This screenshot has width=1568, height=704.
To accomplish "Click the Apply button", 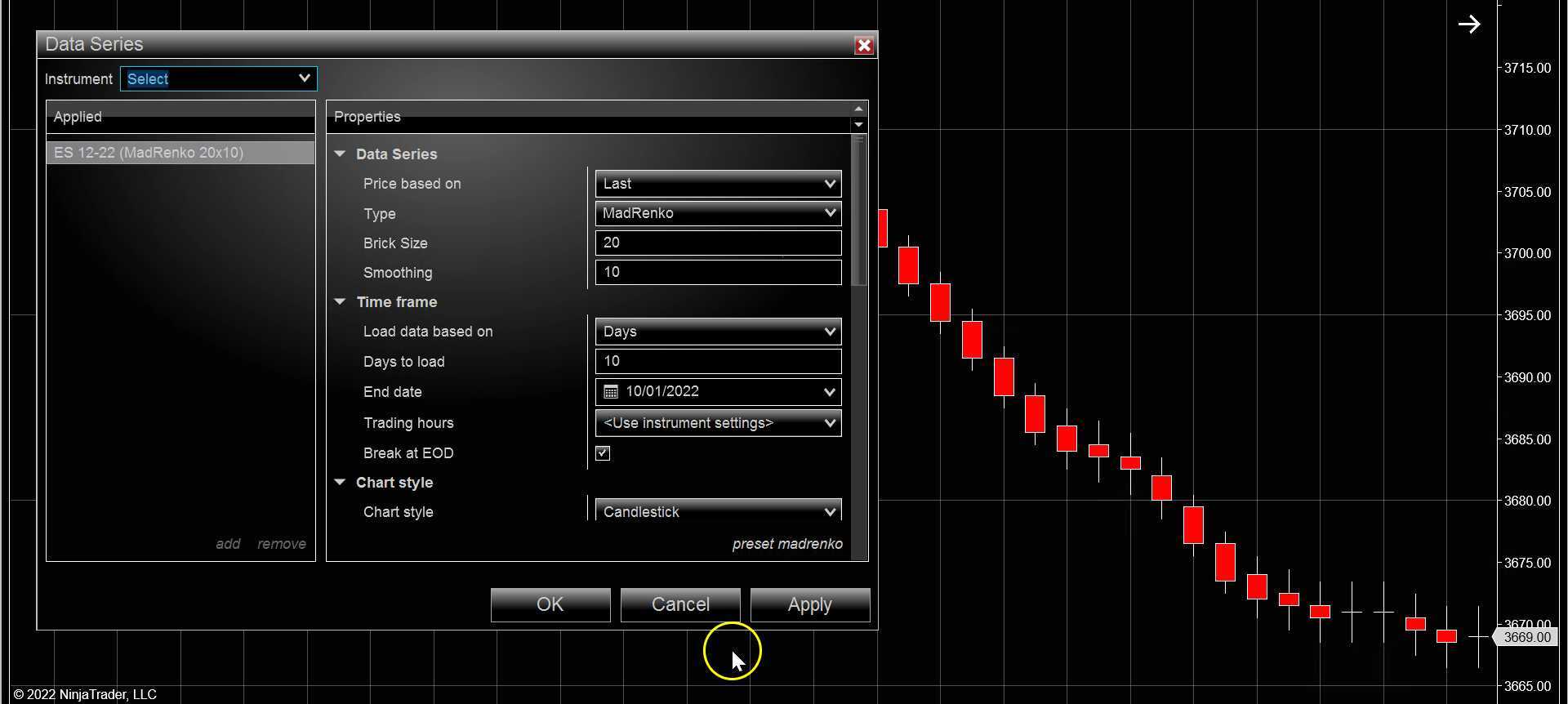I will [809, 604].
